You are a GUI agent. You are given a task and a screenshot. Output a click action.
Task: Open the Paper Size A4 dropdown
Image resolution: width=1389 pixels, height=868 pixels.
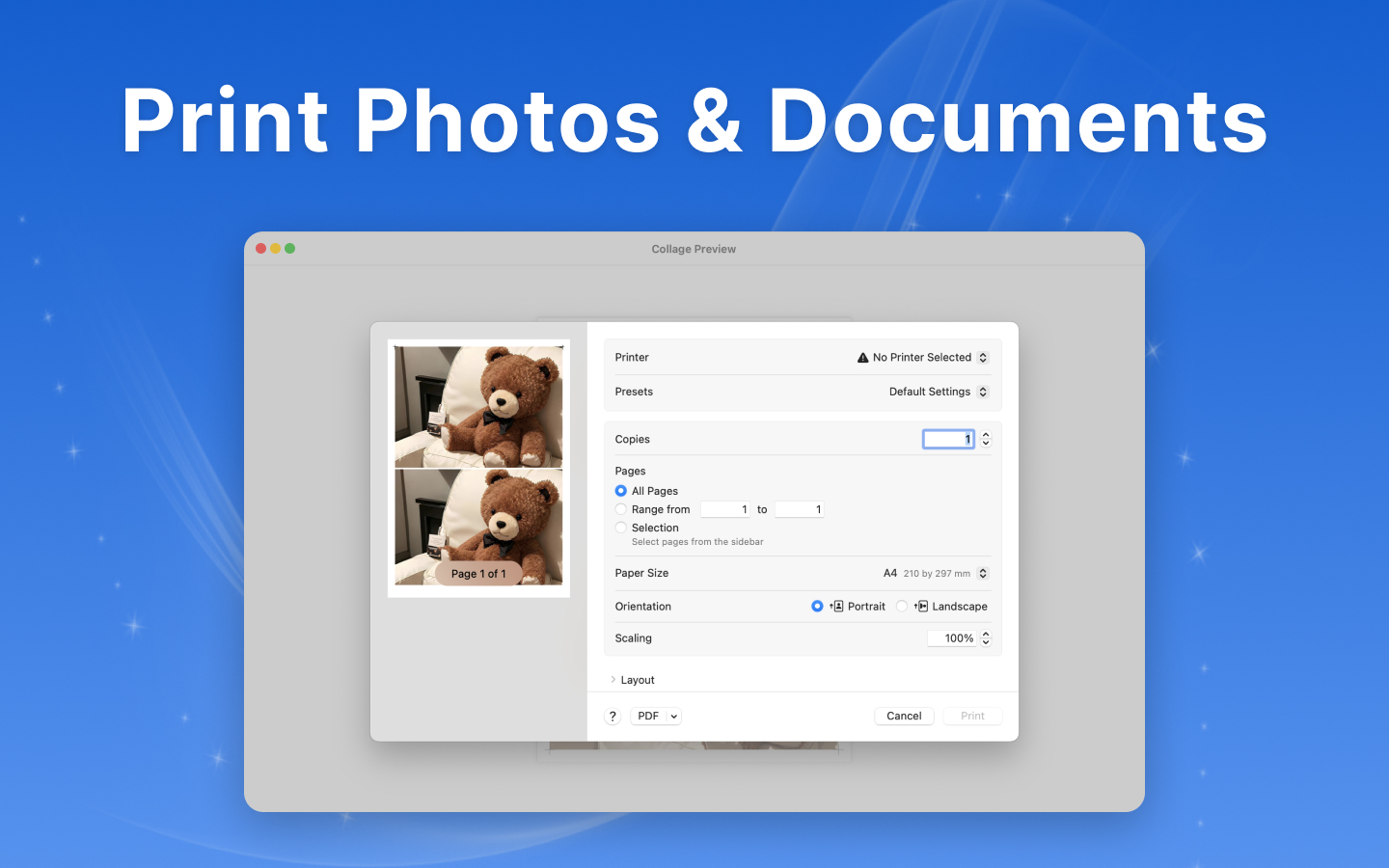(936, 573)
